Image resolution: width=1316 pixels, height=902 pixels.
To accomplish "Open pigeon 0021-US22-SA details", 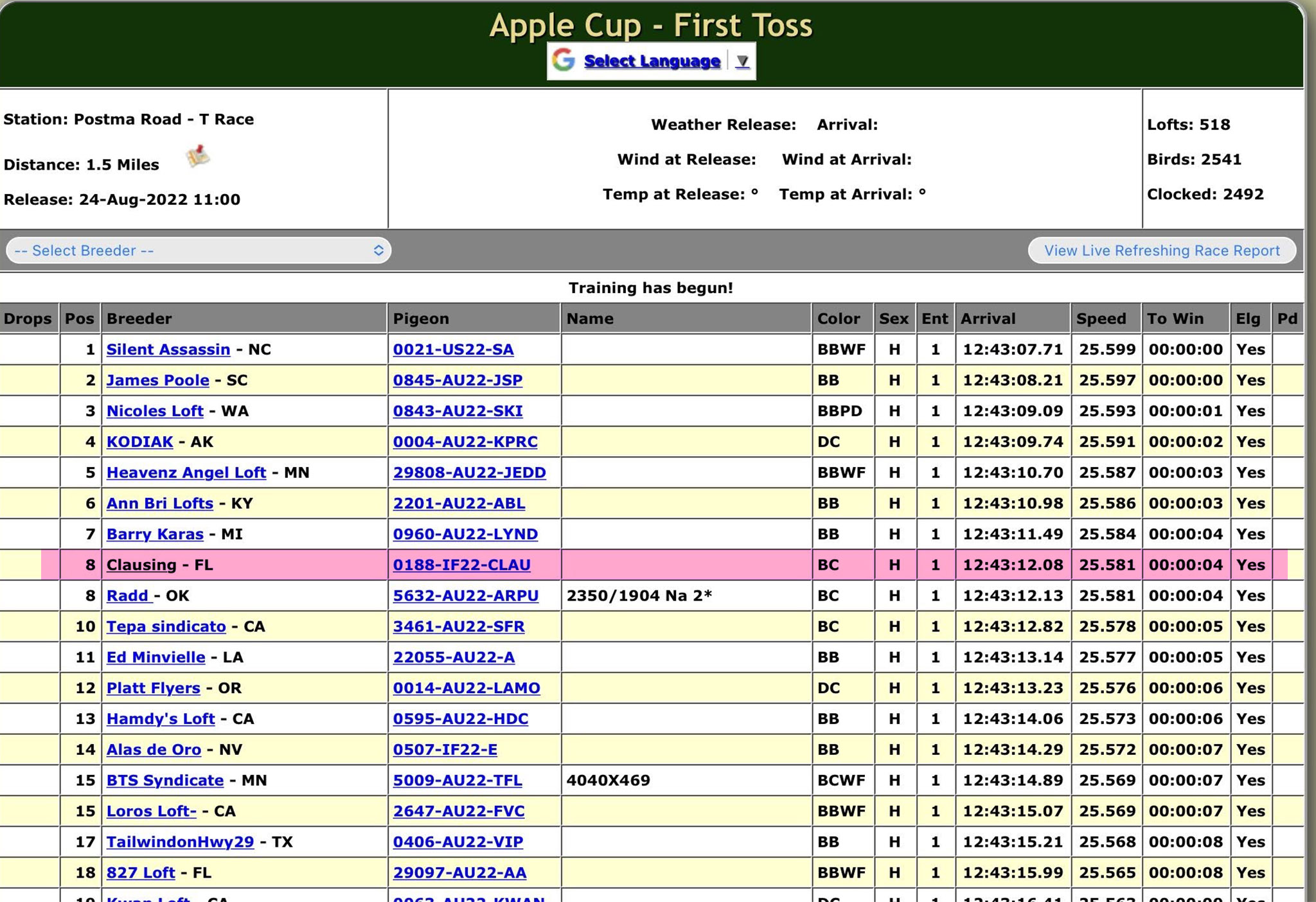I will click(x=454, y=349).
